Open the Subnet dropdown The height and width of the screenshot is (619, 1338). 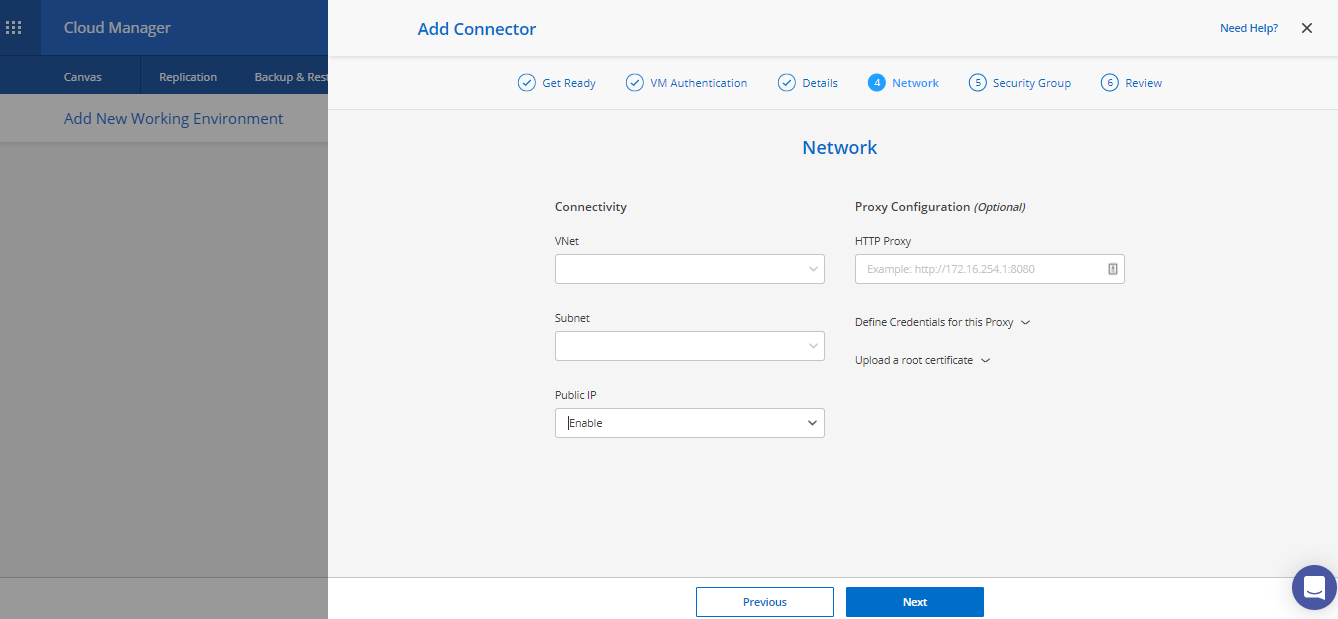(689, 346)
